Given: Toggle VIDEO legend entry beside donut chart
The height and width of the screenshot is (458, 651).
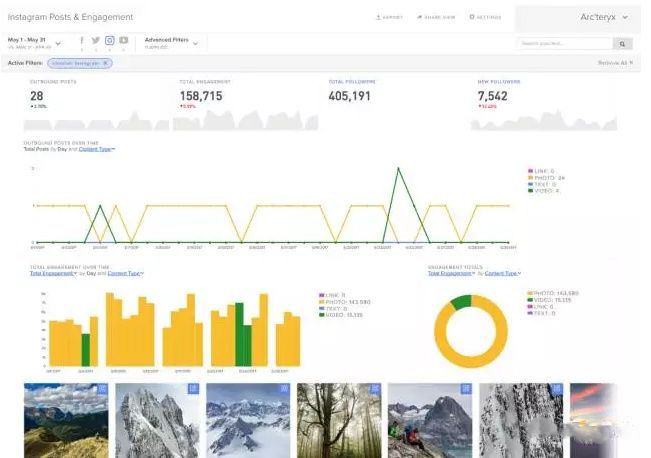Looking at the screenshot, I should point(549,300).
